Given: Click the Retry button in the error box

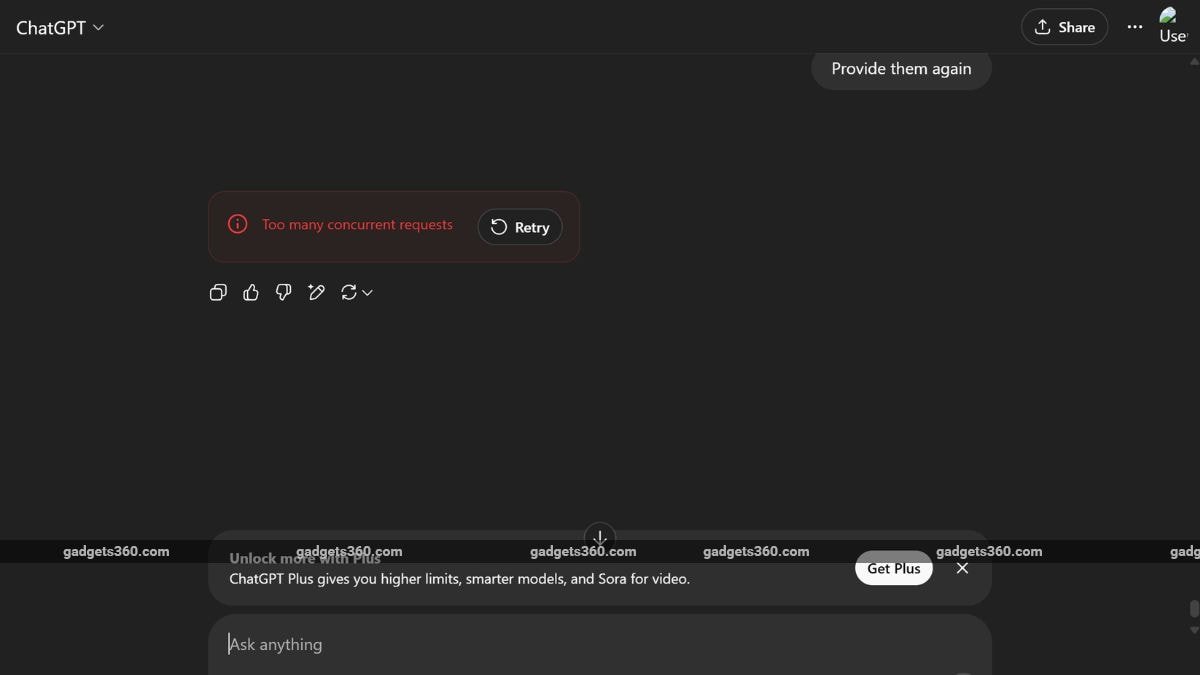Looking at the screenshot, I should [x=520, y=227].
